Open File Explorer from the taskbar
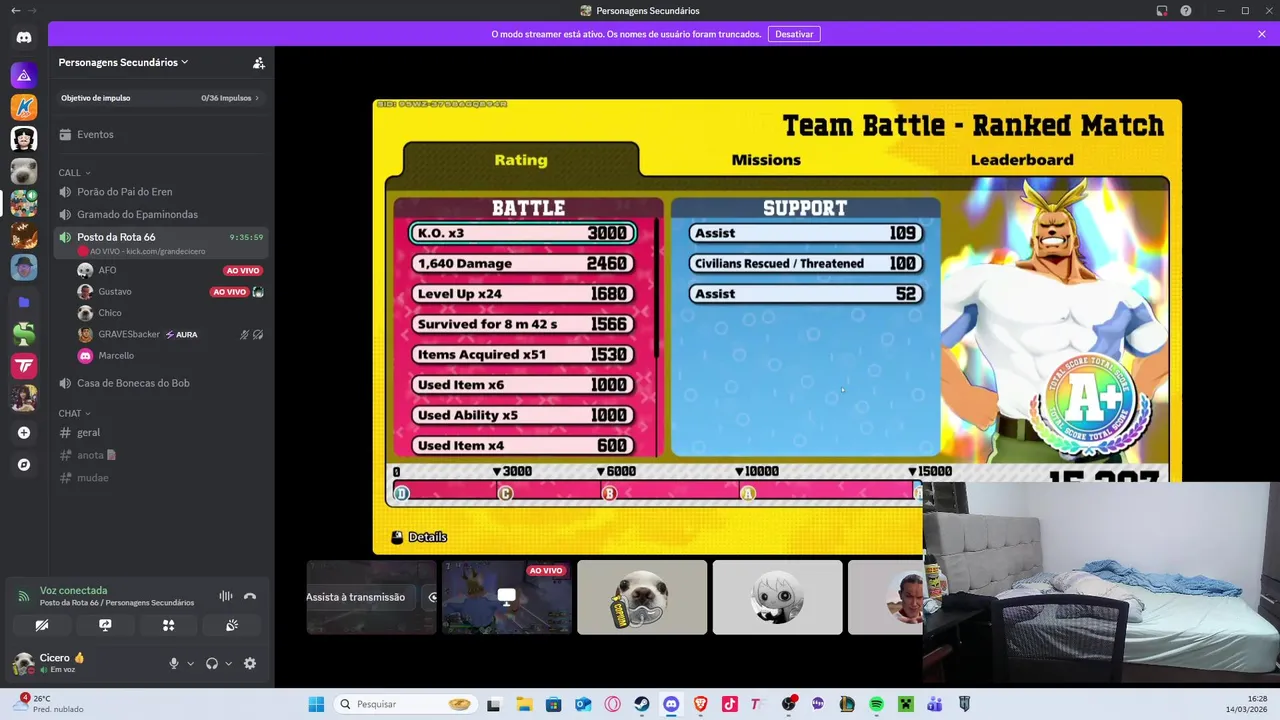This screenshot has height=720, width=1280. 524,704
